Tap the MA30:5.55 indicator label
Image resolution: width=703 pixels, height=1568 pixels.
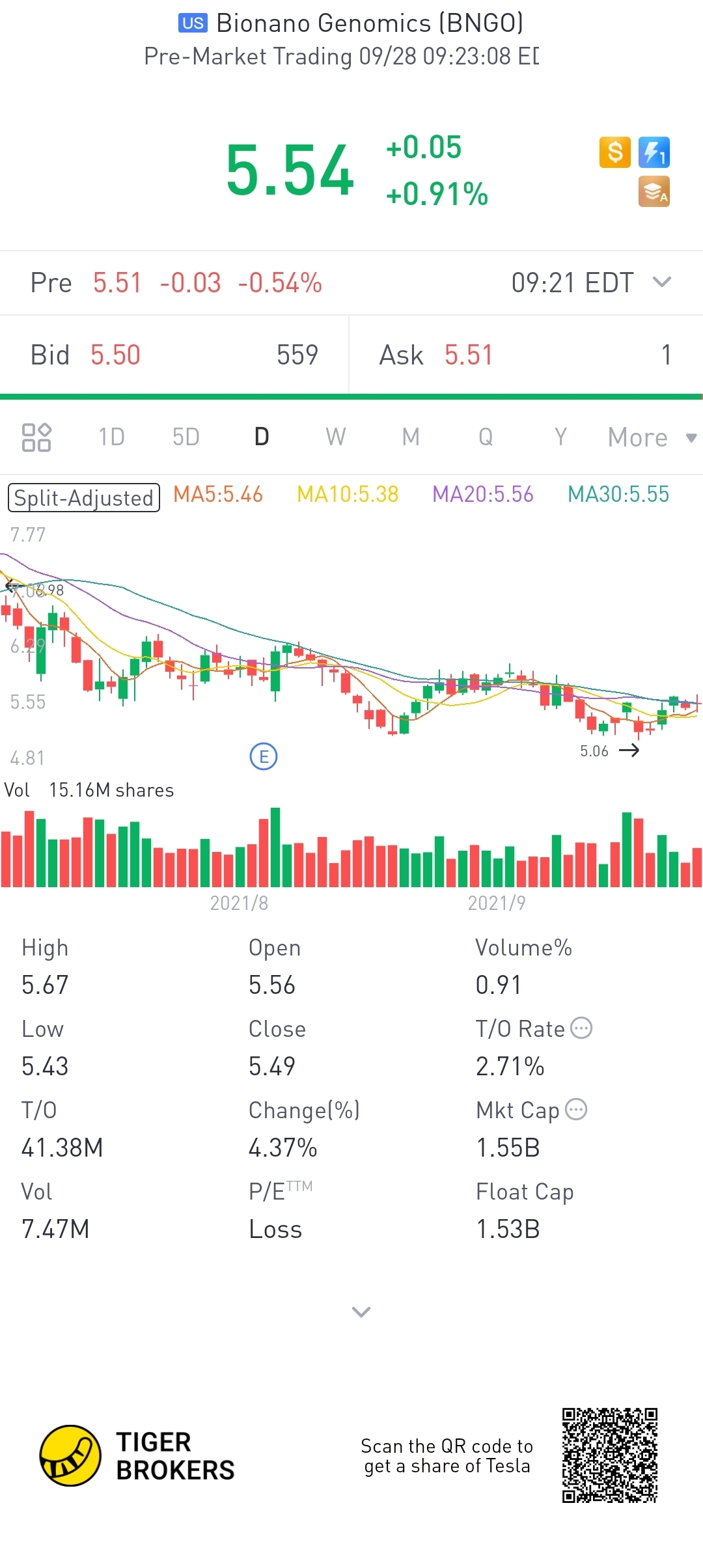point(618,495)
